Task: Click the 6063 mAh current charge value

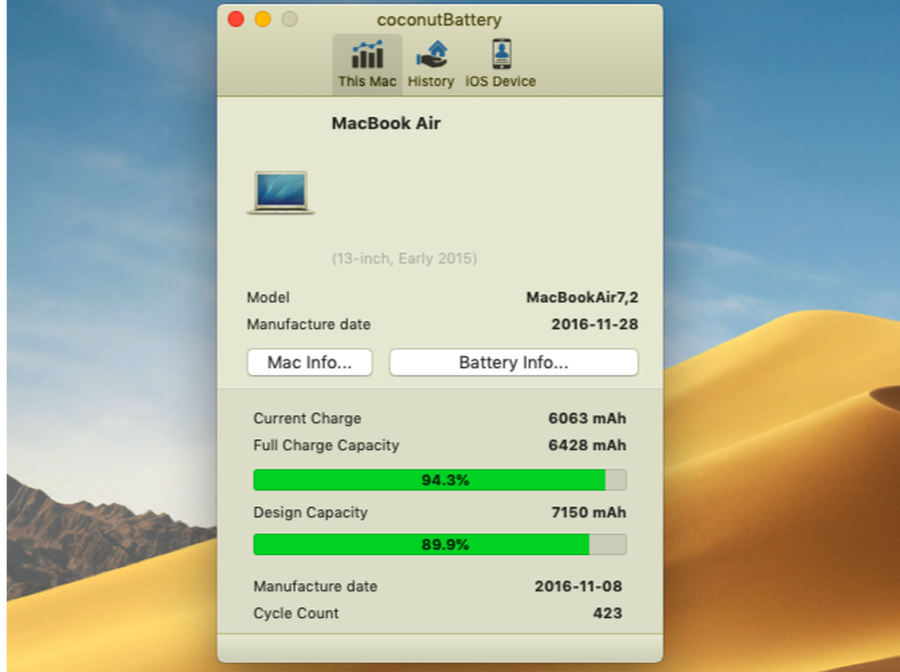Action: pos(587,419)
